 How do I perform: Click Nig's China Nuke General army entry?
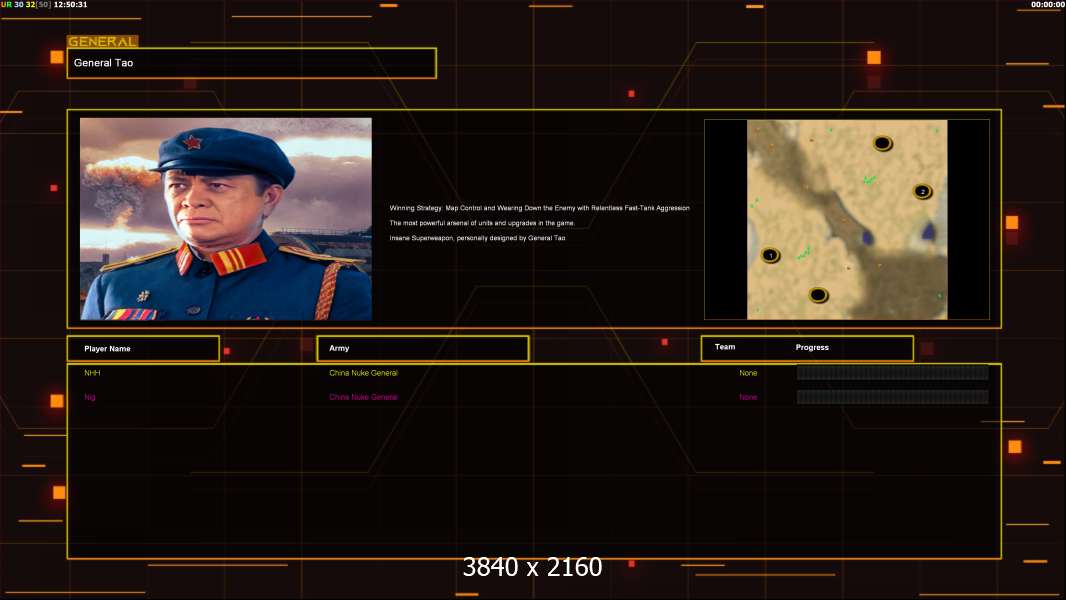pyautogui.click(x=364, y=397)
